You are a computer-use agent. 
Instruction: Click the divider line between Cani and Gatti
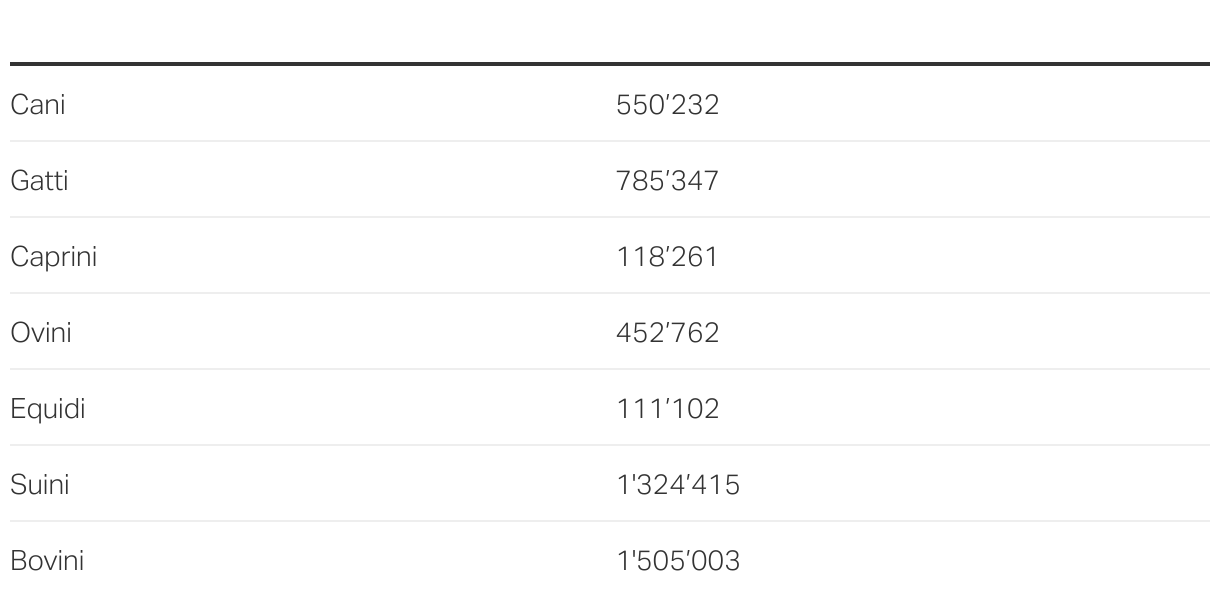pyautogui.click(x=610, y=141)
